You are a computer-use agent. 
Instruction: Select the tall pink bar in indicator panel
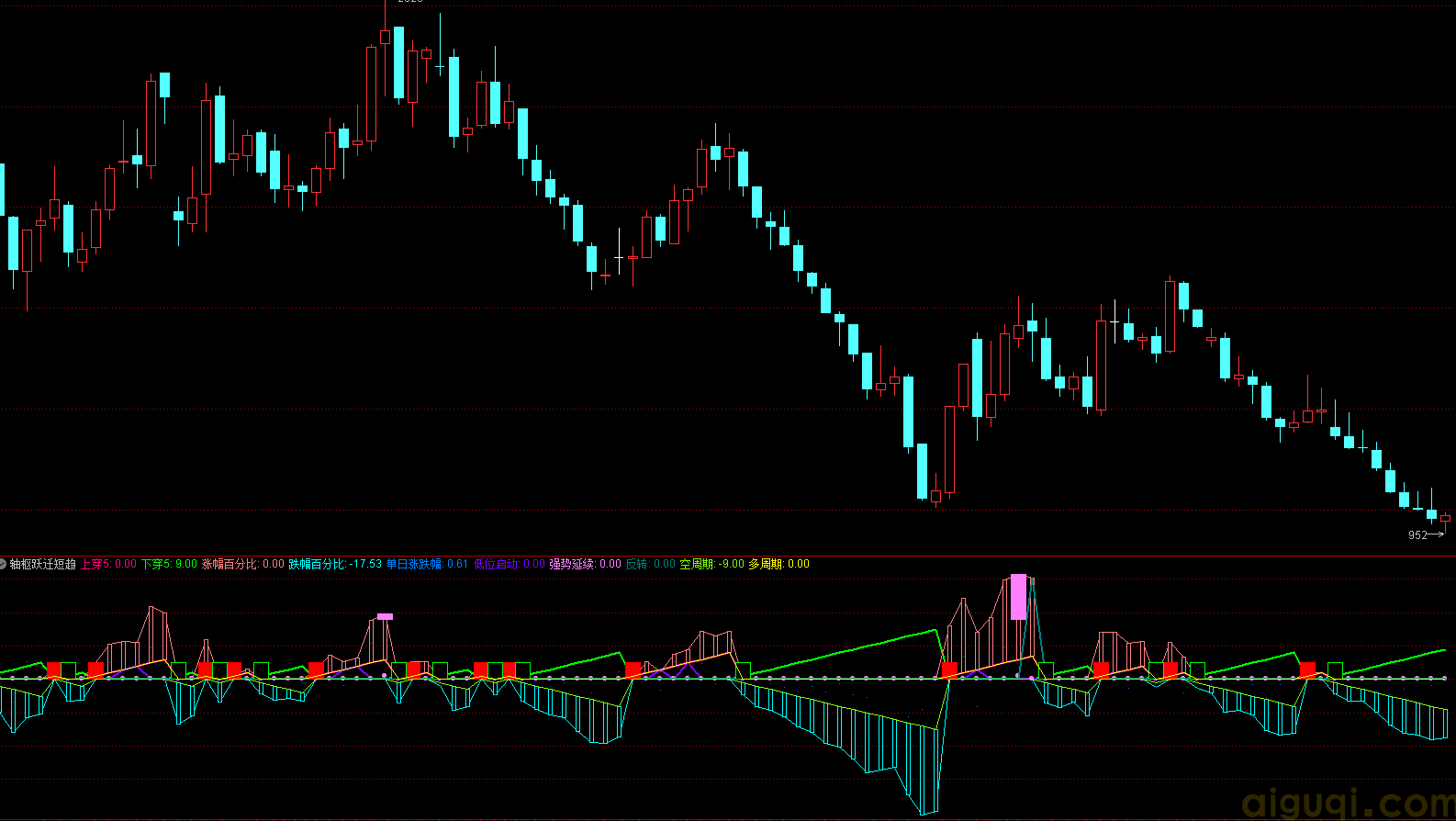tap(1018, 597)
